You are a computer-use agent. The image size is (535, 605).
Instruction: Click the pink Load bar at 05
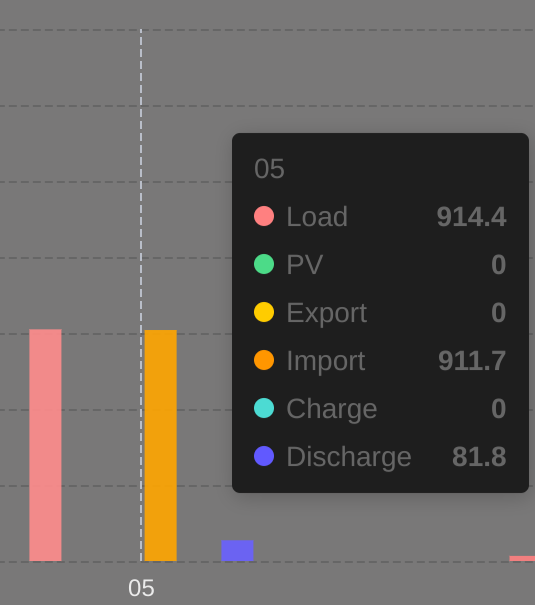pyautogui.click(x=45, y=445)
